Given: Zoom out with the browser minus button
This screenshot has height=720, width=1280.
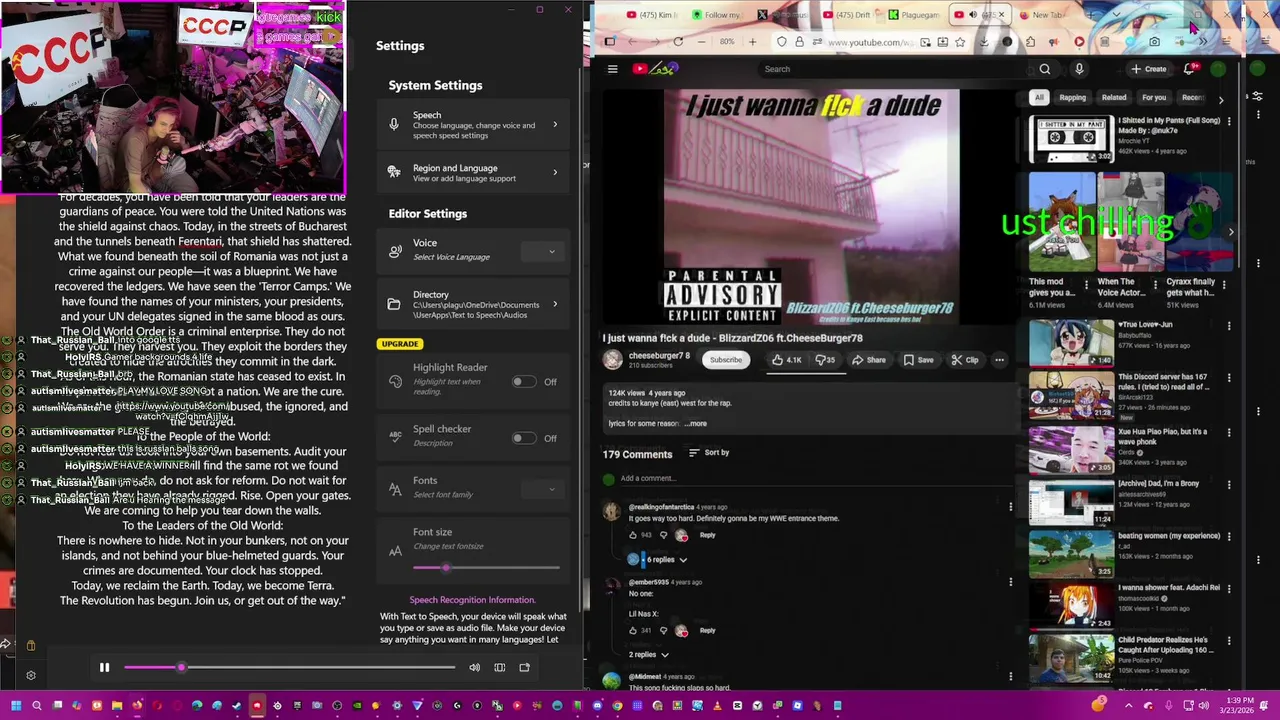Looking at the screenshot, I should point(701,42).
